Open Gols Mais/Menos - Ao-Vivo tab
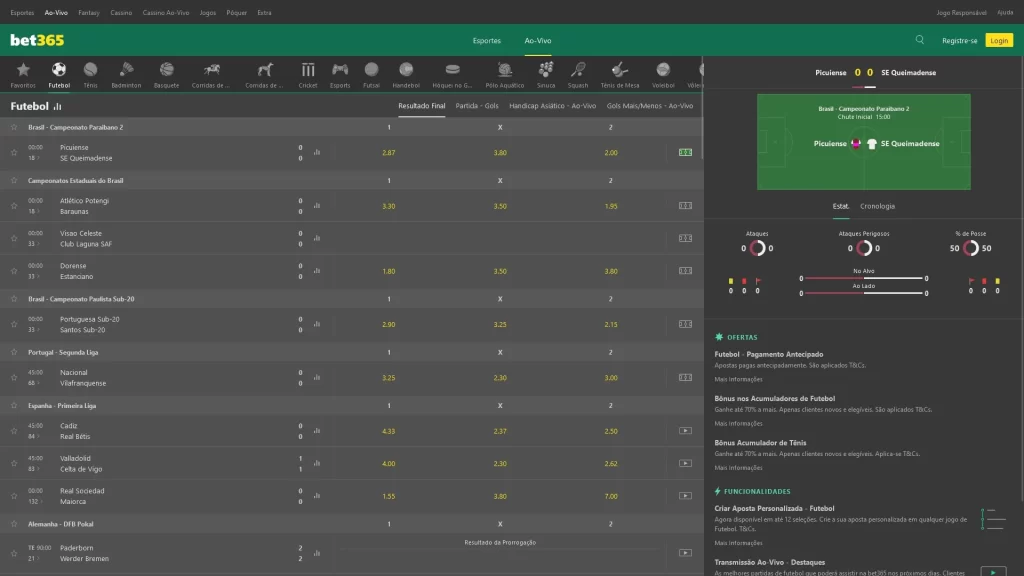This screenshot has width=1024, height=576. (650, 106)
